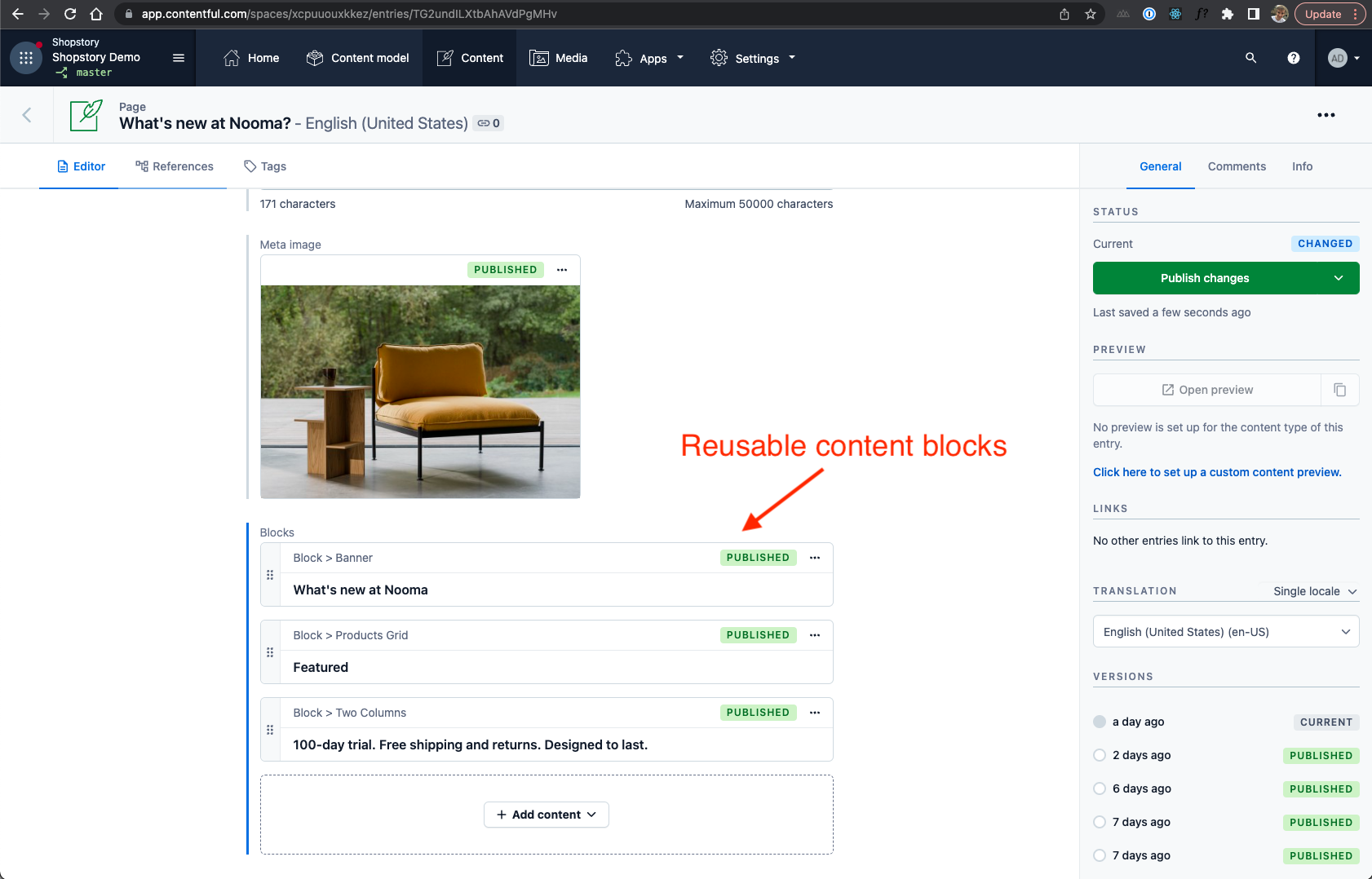Grab the Products Grid drag handle
Viewport: 1372px width, 879px height.
270,652
